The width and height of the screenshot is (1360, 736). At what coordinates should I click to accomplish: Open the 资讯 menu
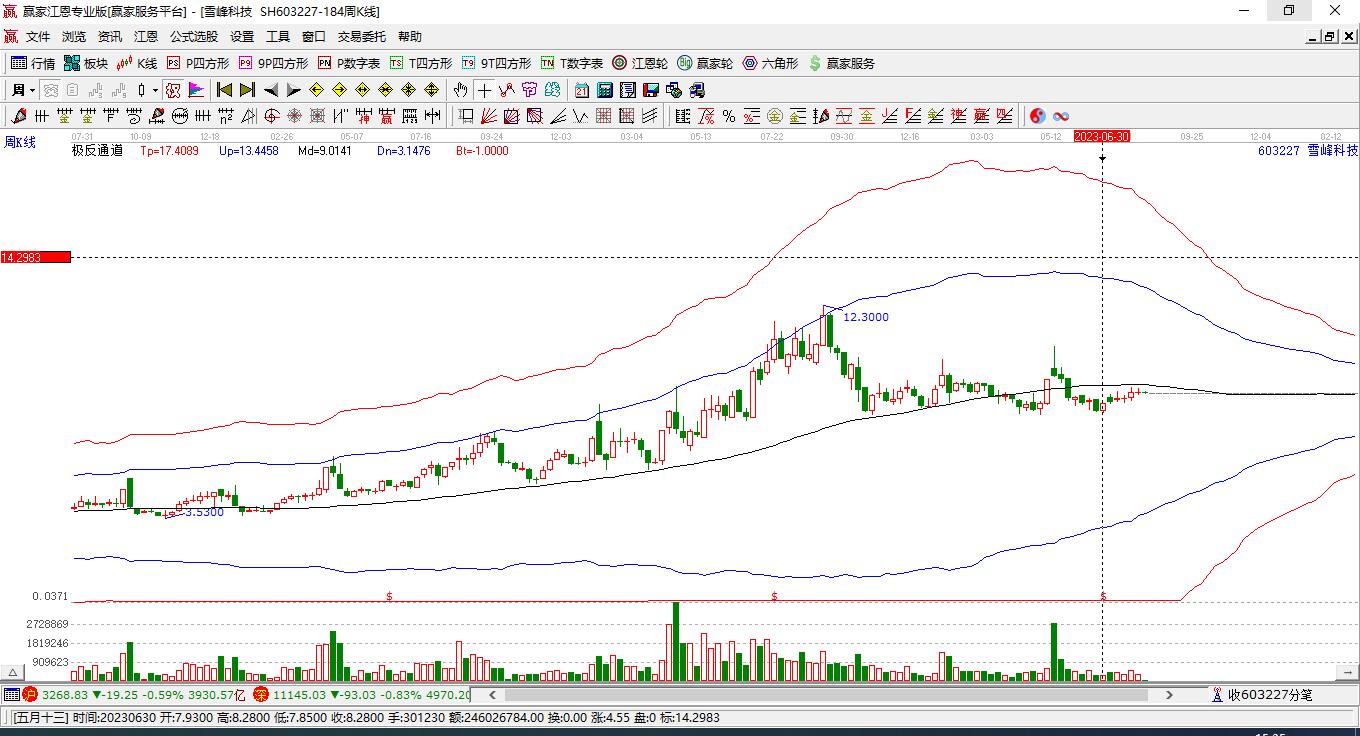(110, 37)
